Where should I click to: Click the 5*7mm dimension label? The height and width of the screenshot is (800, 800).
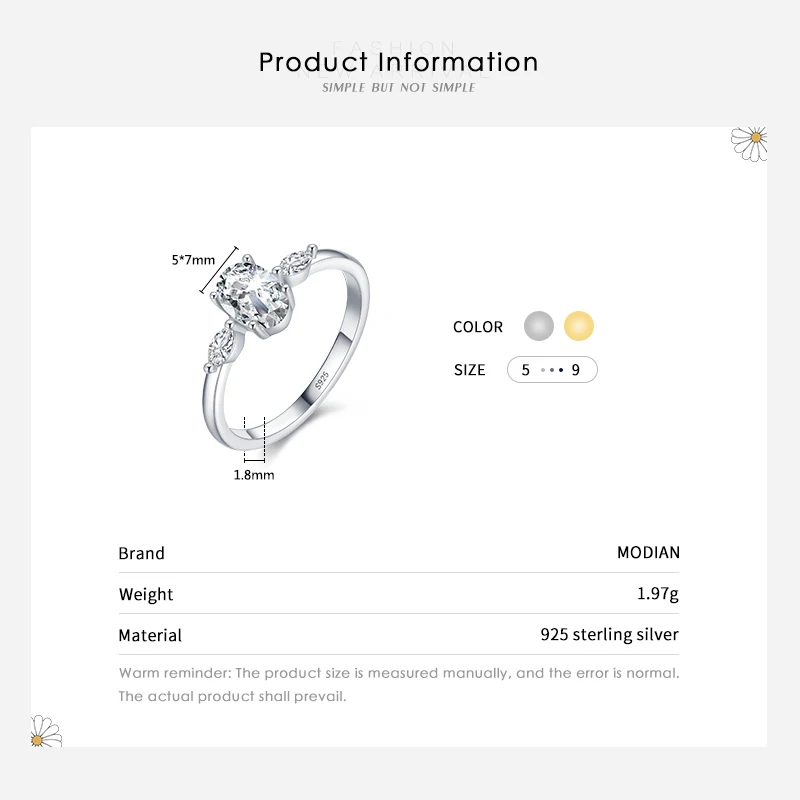(193, 260)
